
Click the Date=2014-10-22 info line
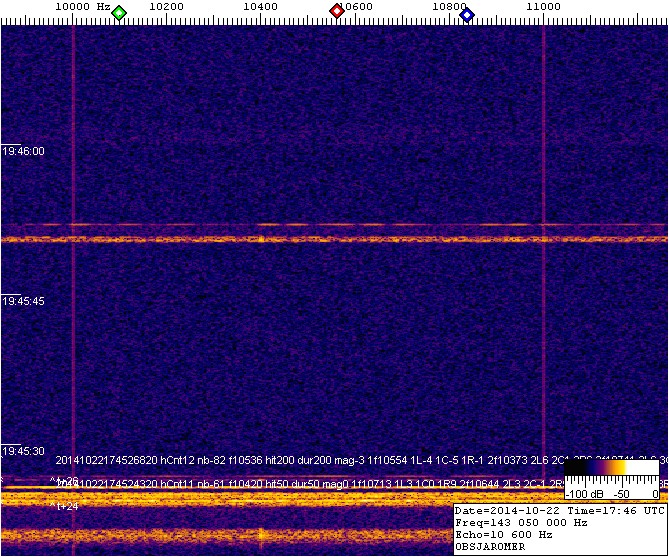pos(558,510)
